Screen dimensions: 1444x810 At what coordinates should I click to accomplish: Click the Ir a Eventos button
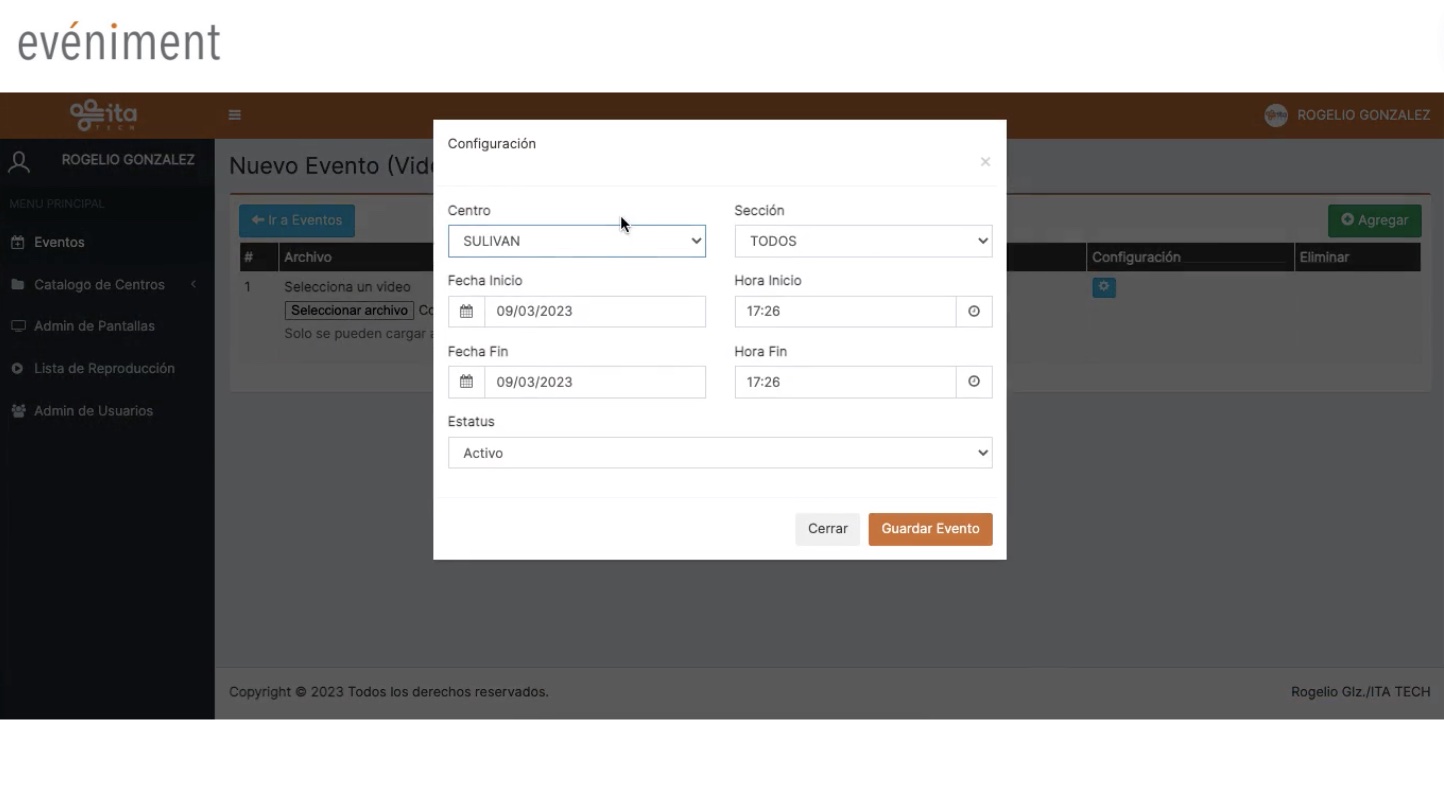(296, 220)
